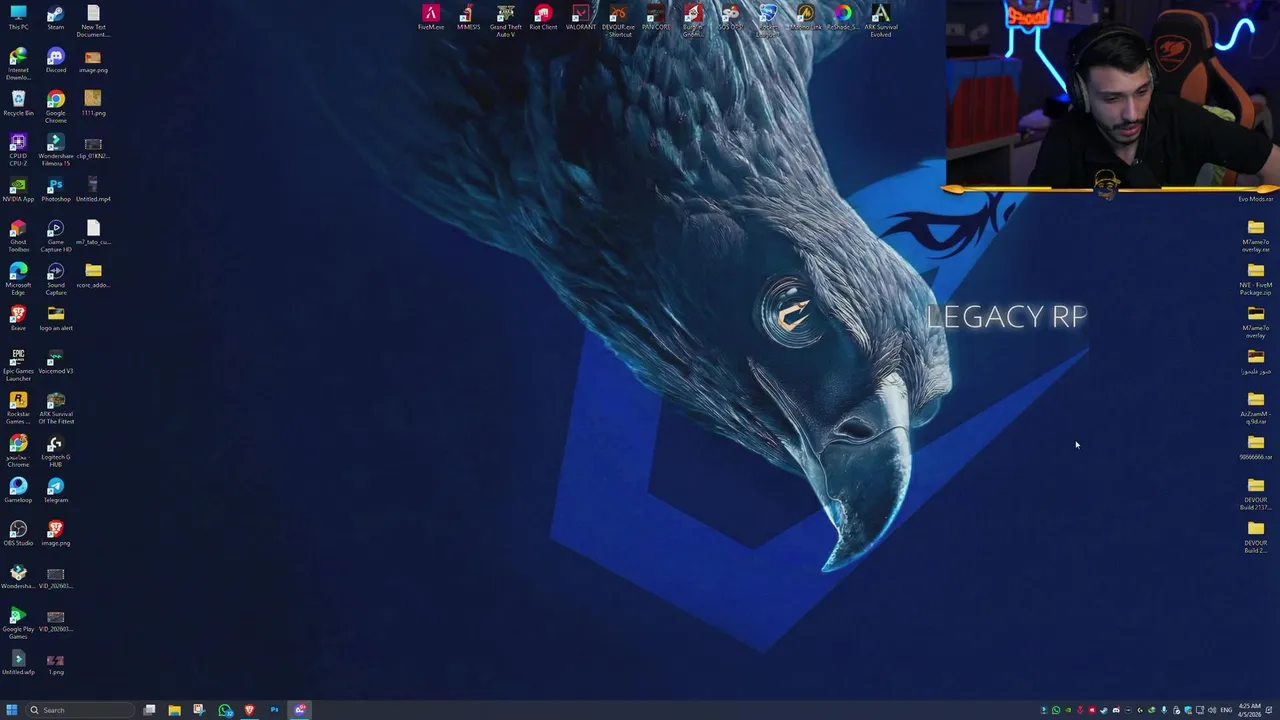
Task: Select the Google Play Games shortcut
Action: point(18,623)
